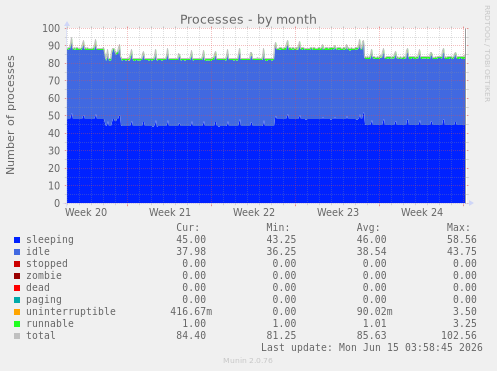
Task: Click the idle current value 37.98
Action: pos(191,252)
